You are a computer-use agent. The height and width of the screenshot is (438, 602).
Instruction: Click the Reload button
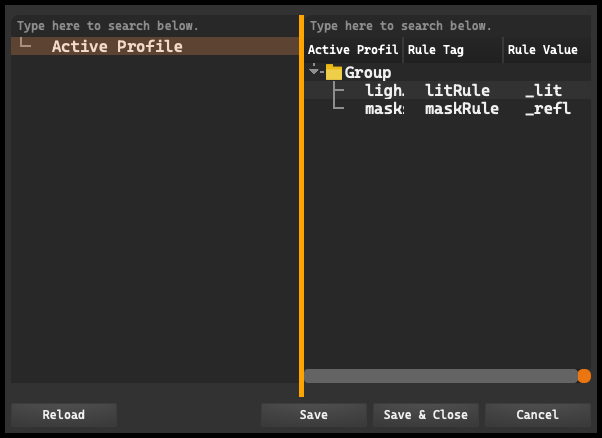pos(64,415)
